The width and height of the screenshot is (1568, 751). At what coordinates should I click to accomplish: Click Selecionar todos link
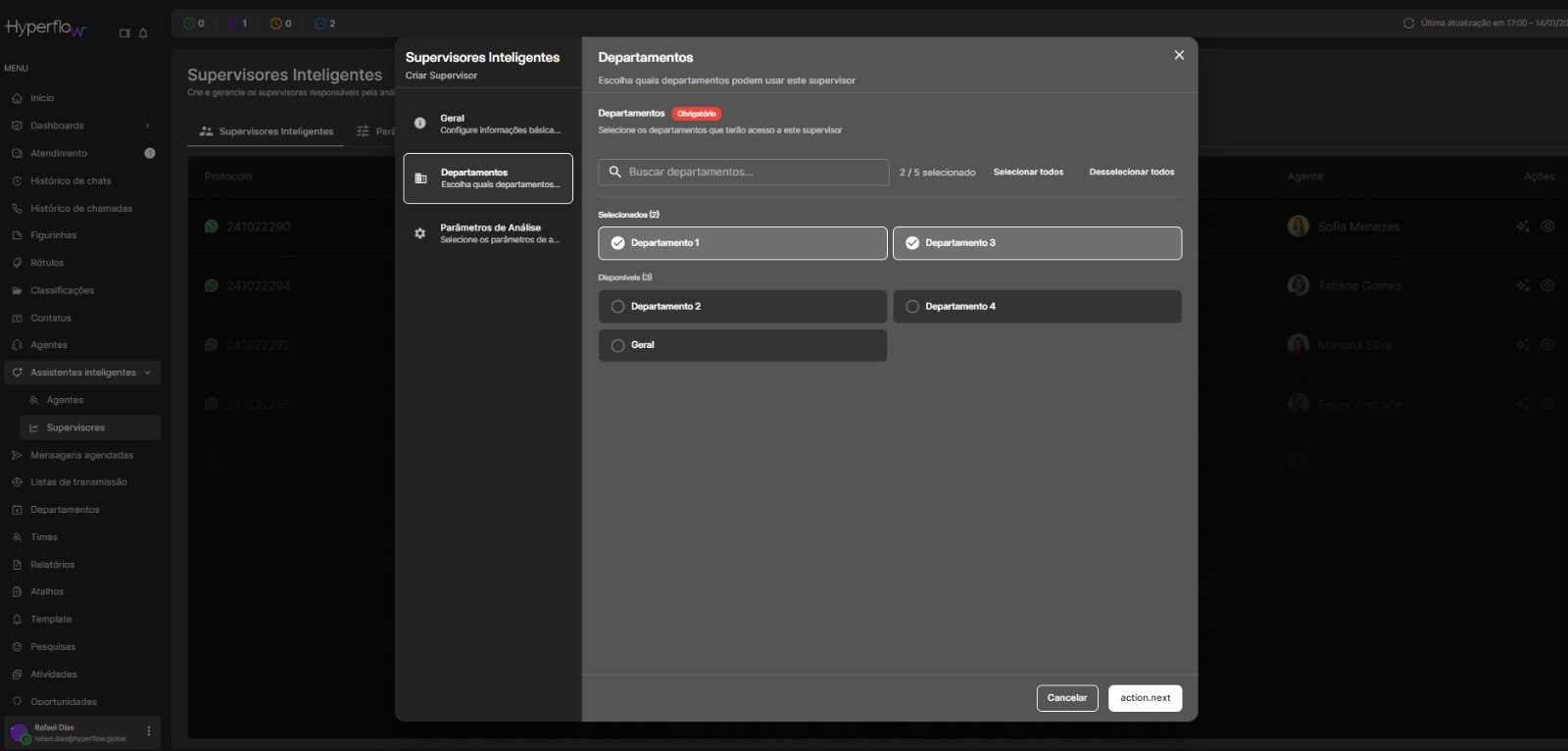tap(1028, 173)
